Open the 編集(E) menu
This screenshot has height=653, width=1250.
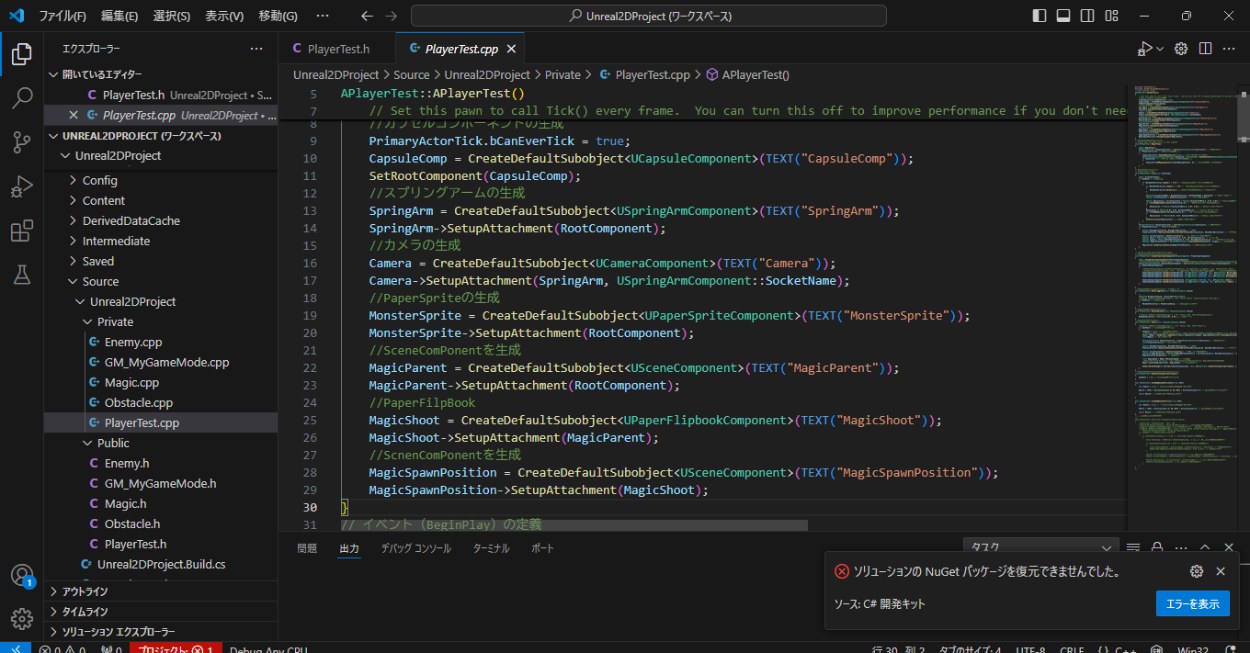tap(119, 16)
